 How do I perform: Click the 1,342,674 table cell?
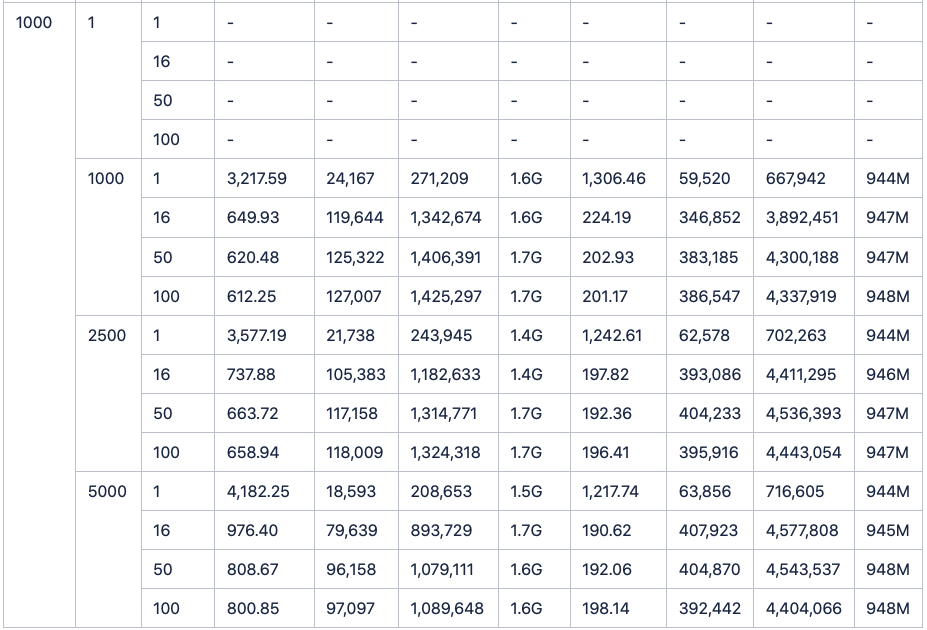coord(446,218)
